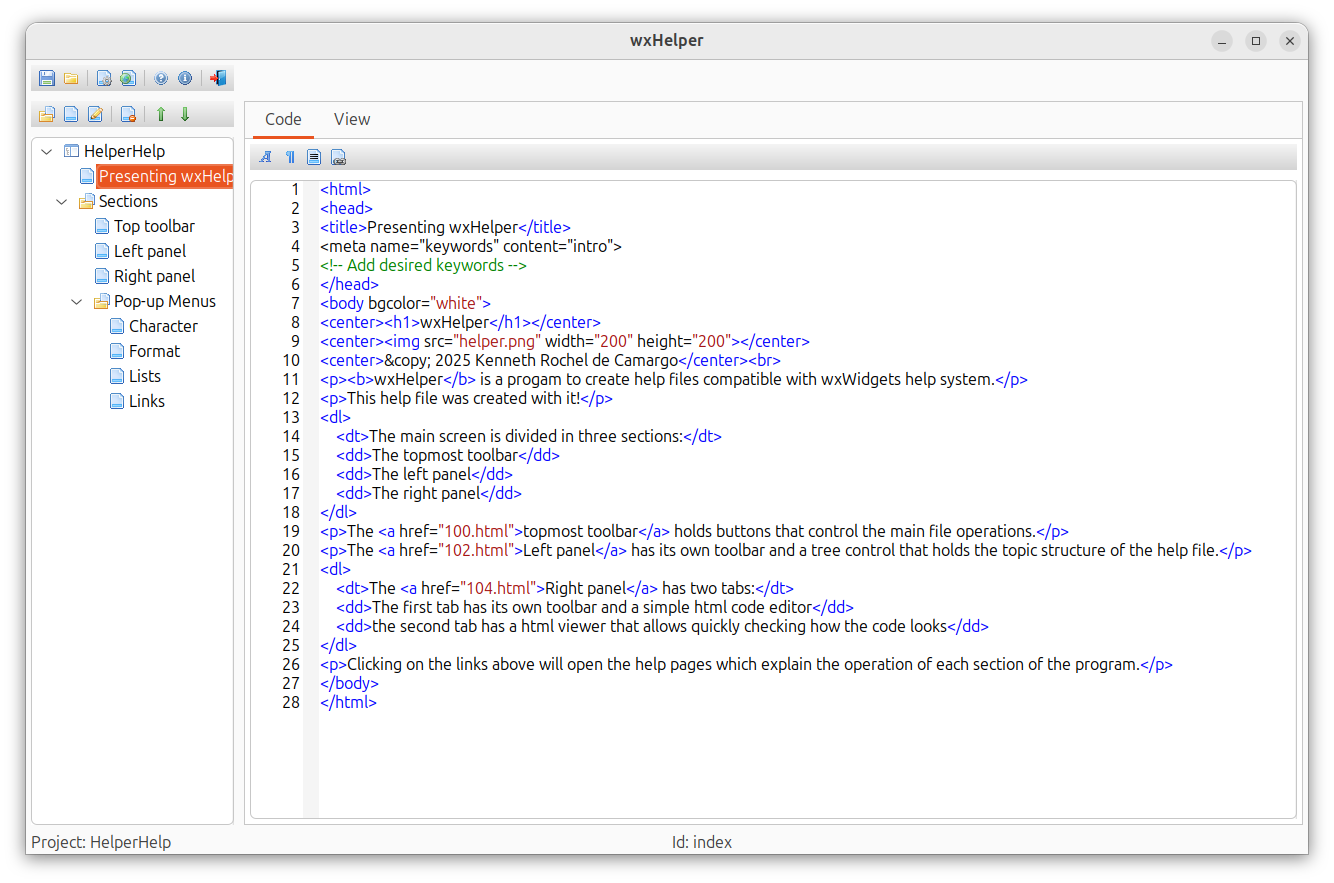1334x883 pixels.
Task: Open a project with the yellow folder icon
Action: click(x=71, y=78)
